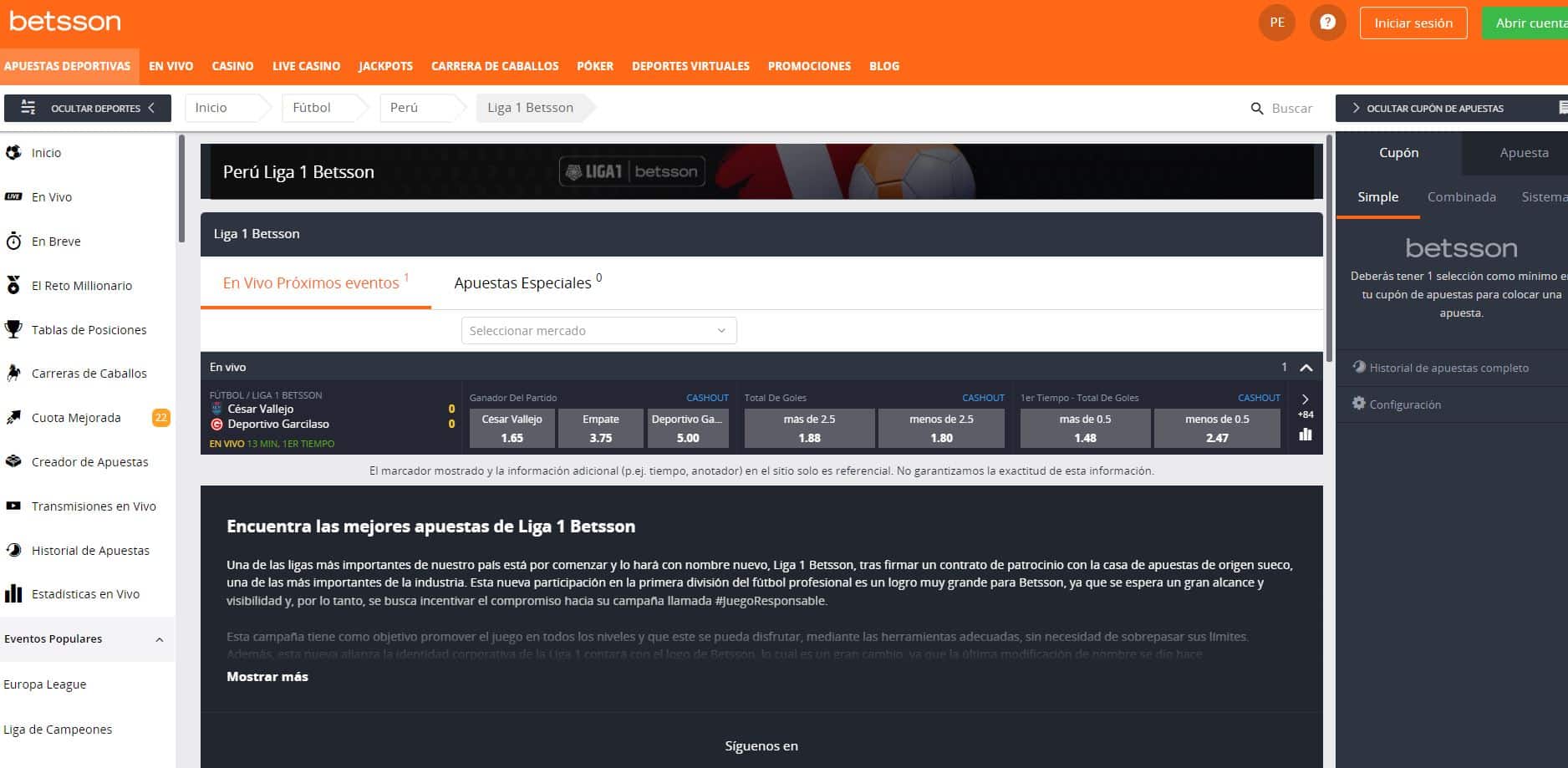The width and height of the screenshot is (1568, 768).
Task: Click the Estadísticas en Vivo bar chart icon
Action: pyautogui.click(x=13, y=594)
